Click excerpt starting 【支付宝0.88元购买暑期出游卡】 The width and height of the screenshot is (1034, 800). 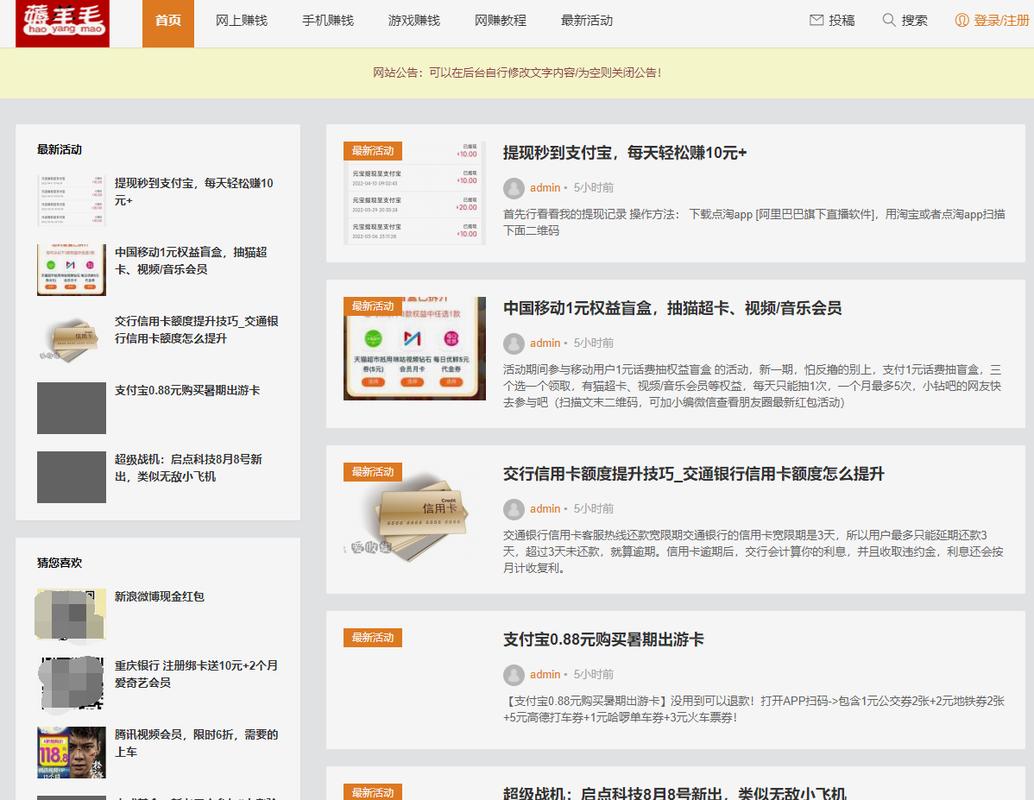click(754, 709)
